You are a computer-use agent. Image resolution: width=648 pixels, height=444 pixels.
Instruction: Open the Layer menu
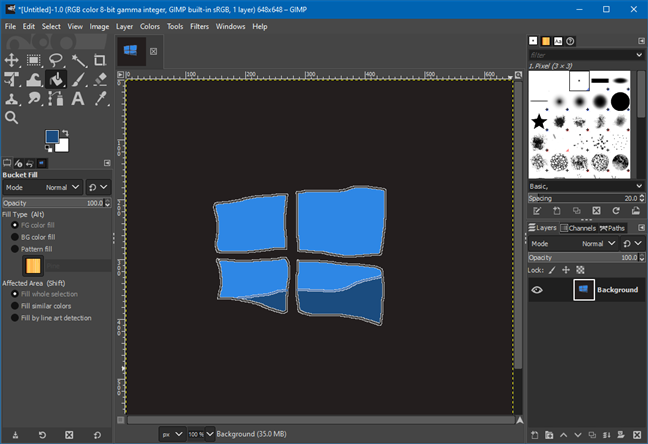click(124, 26)
